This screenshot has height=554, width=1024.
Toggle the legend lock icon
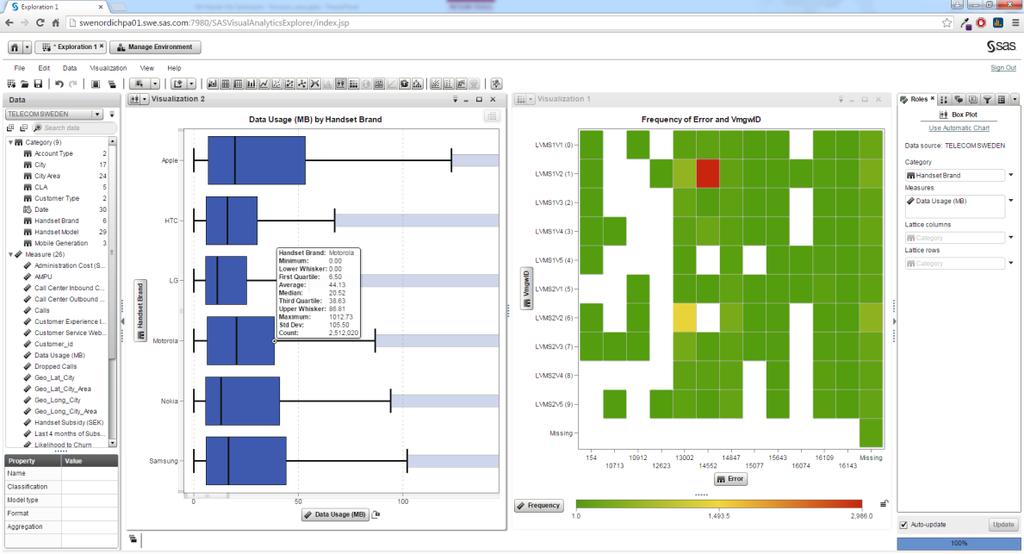click(884, 504)
